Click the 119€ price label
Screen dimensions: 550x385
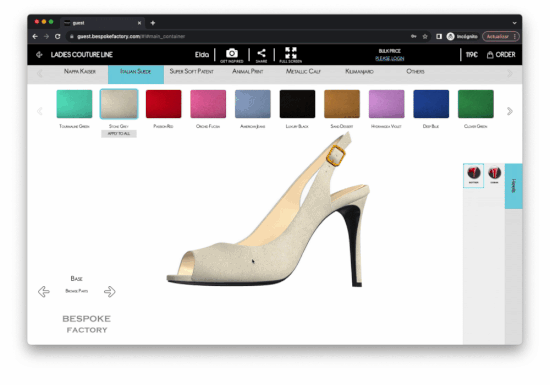pos(471,55)
